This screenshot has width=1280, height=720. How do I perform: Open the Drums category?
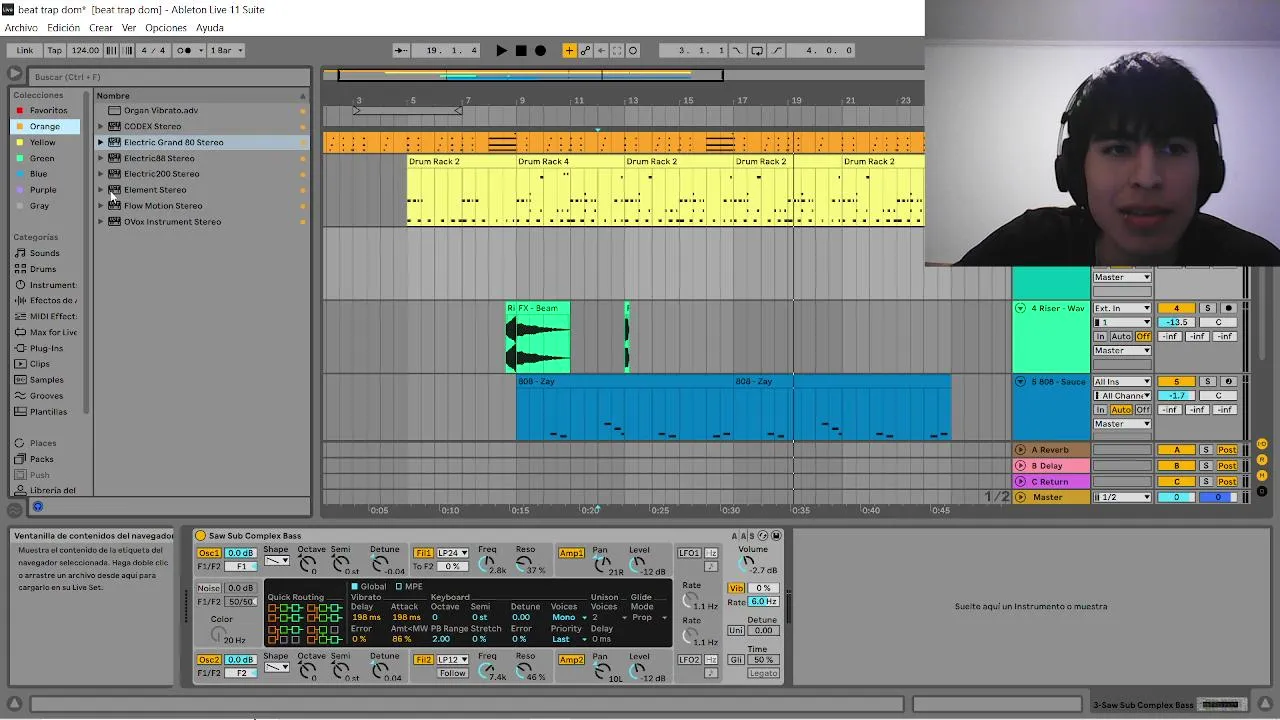coord(42,269)
